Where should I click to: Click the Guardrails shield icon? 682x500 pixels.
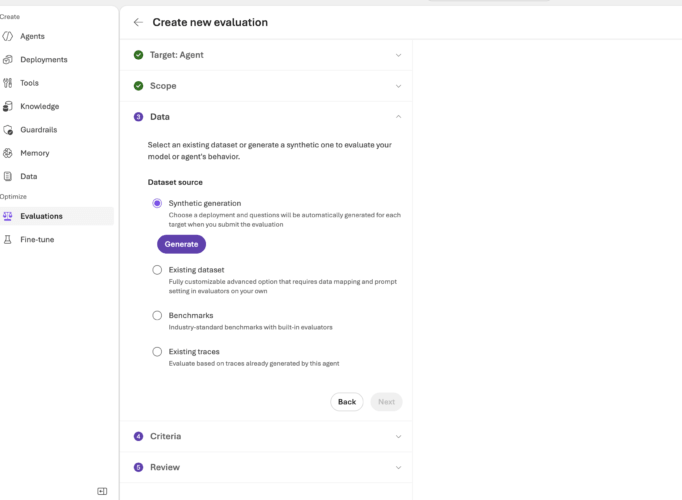[7, 130]
